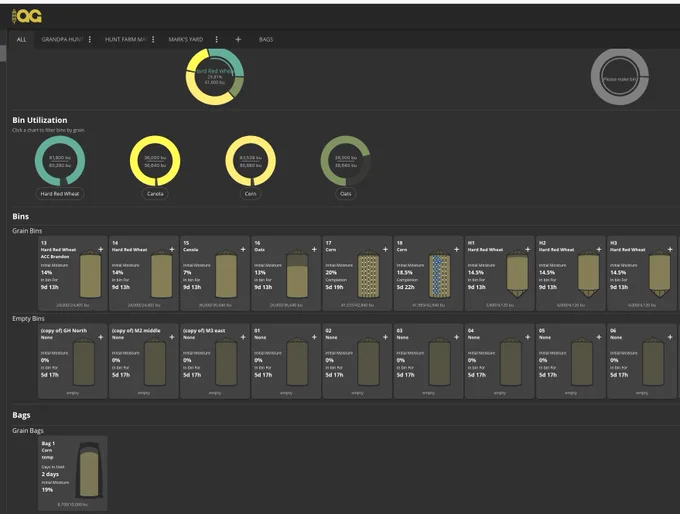The width and height of the screenshot is (680, 514).
Task: Click the plus icon on bin H1
Action: point(528,249)
